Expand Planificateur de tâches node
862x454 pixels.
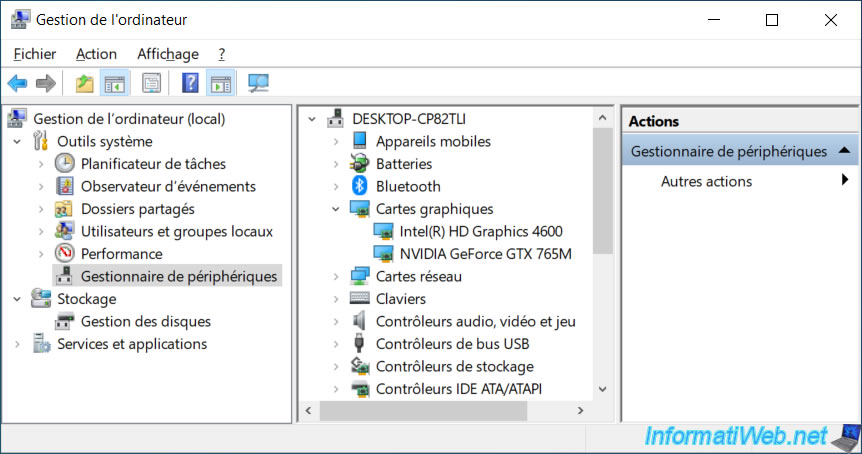click(x=41, y=164)
